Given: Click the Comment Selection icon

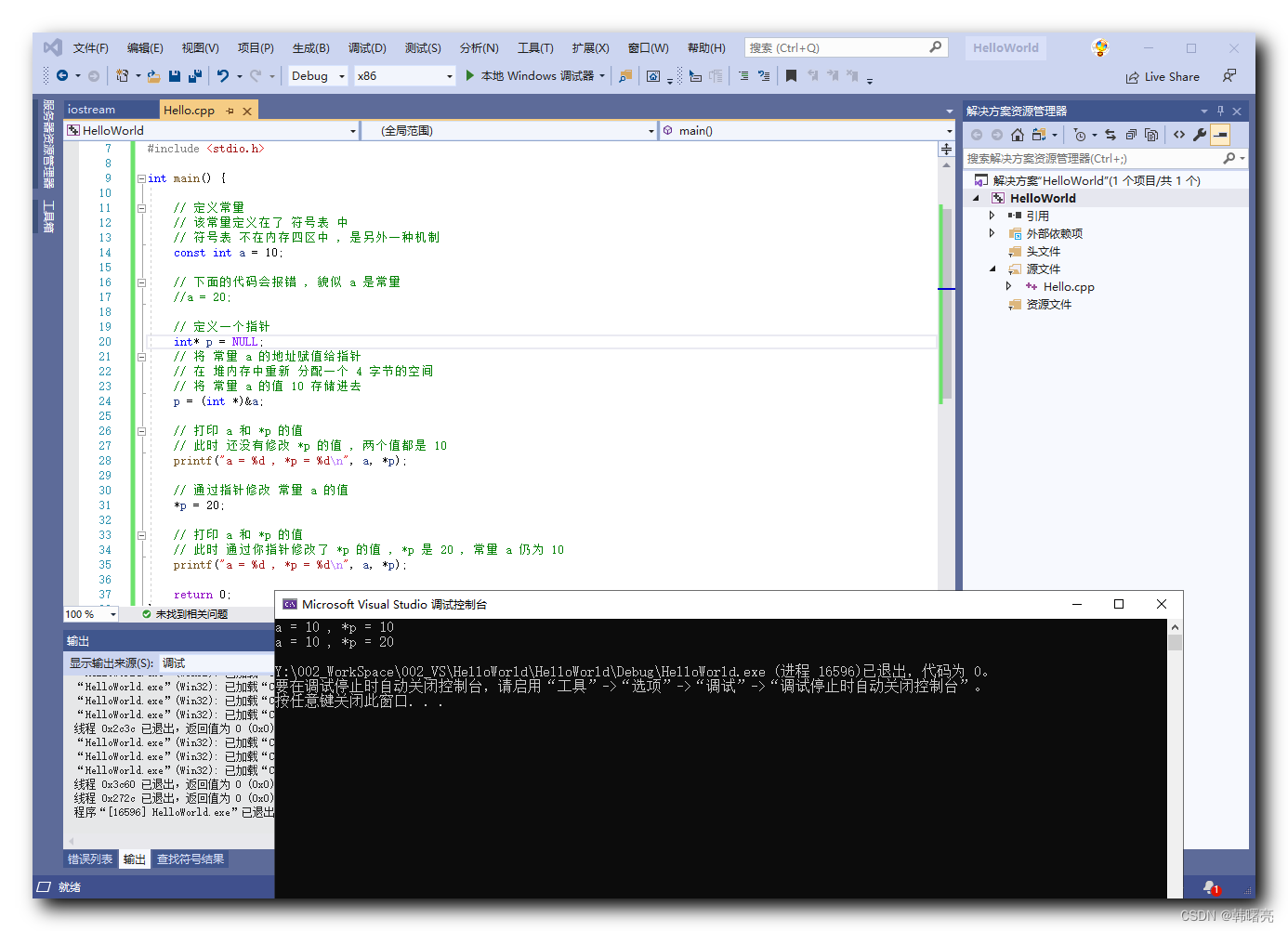Looking at the screenshot, I should [x=743, y=76].
